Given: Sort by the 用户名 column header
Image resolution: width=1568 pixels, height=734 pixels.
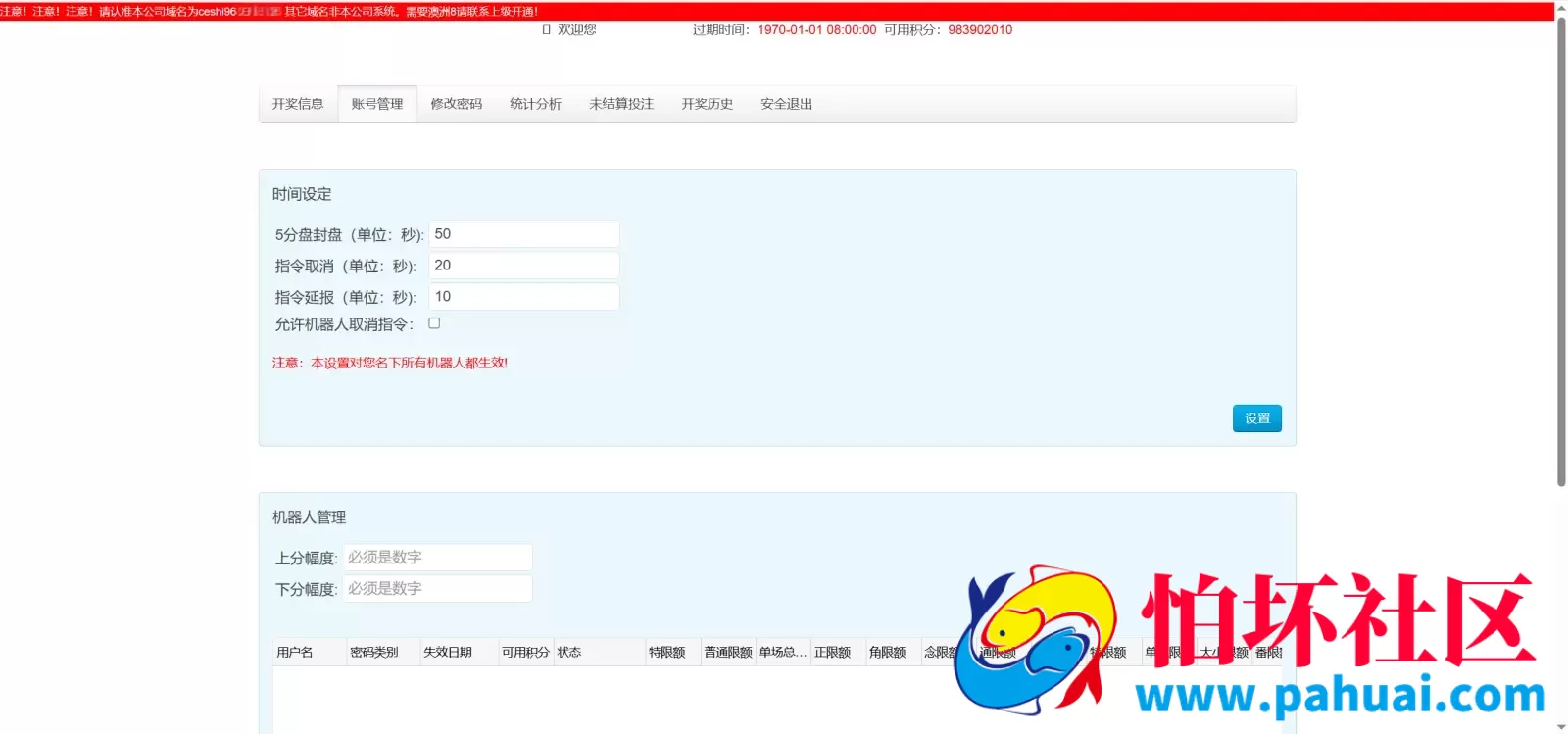Looking at the screenshot, I should (x=310, y=653).
